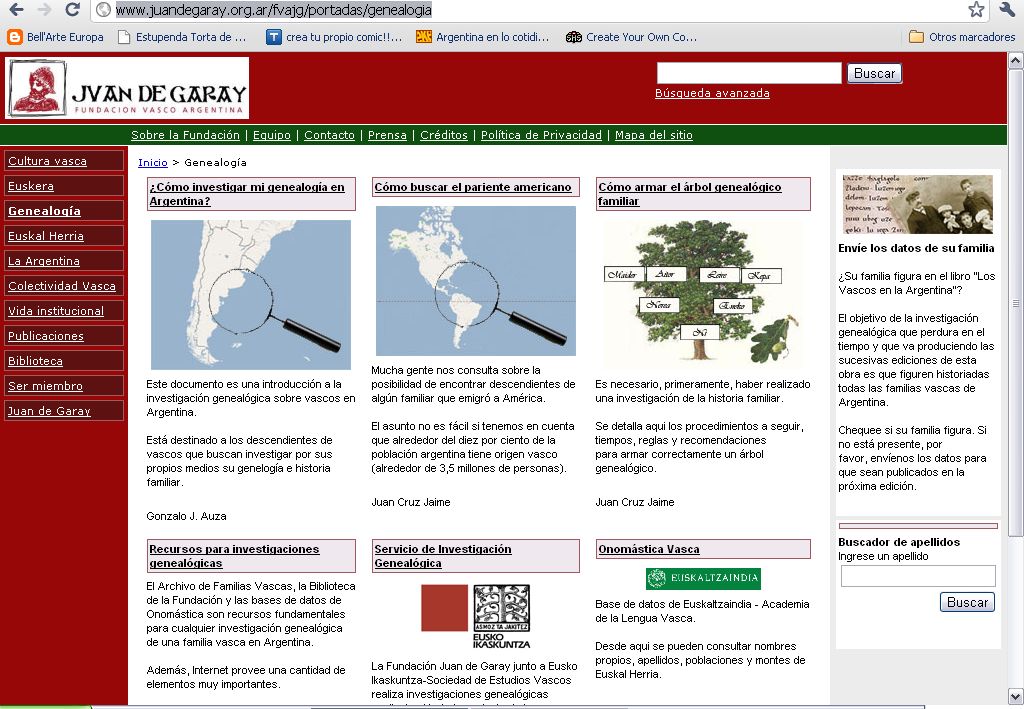This screenshot has height=709, width=1024.
Task: Bookmark this page with the star icon
Action: pyautogui.click(x=976, y=9)
